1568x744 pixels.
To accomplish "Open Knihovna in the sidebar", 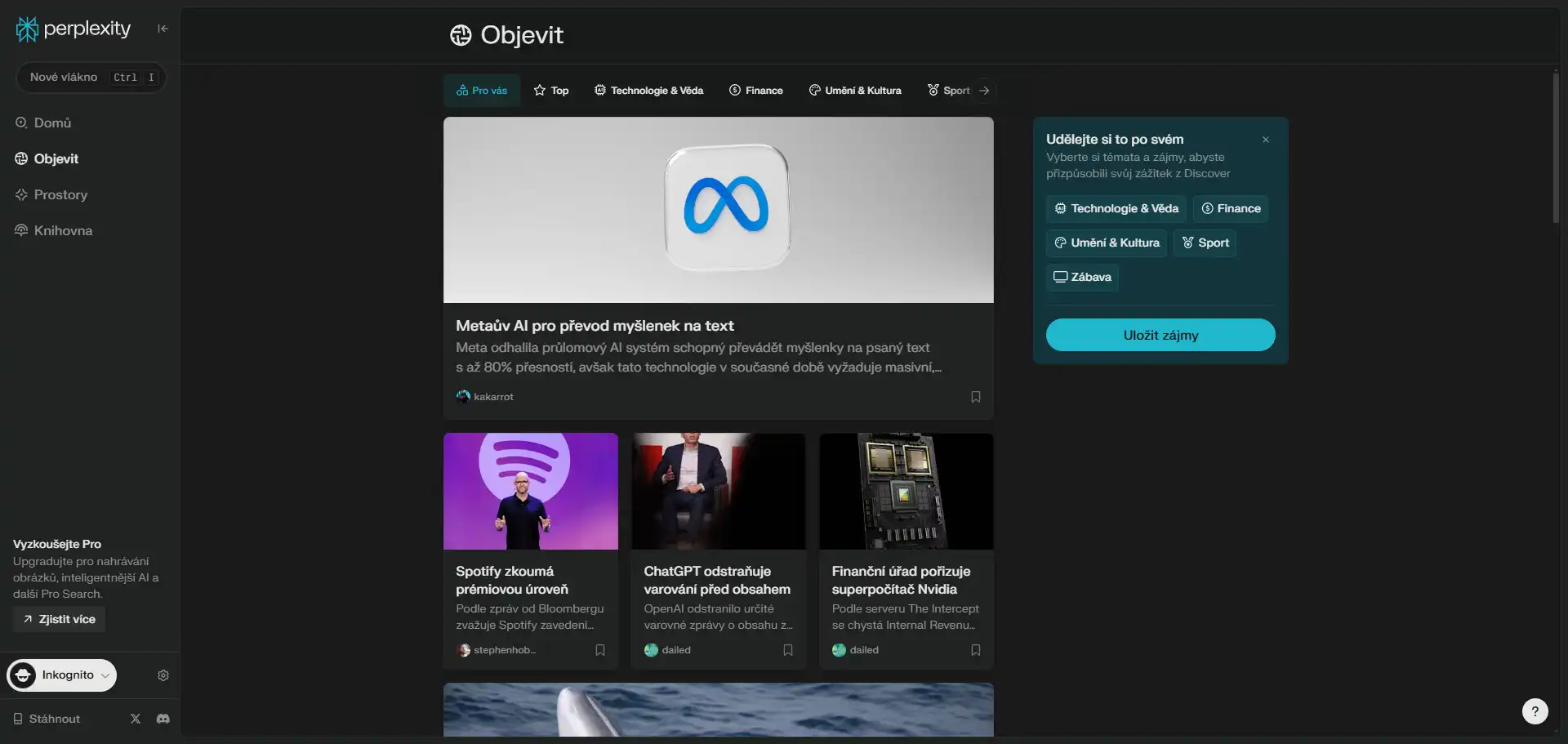I will tap(54, 230).
